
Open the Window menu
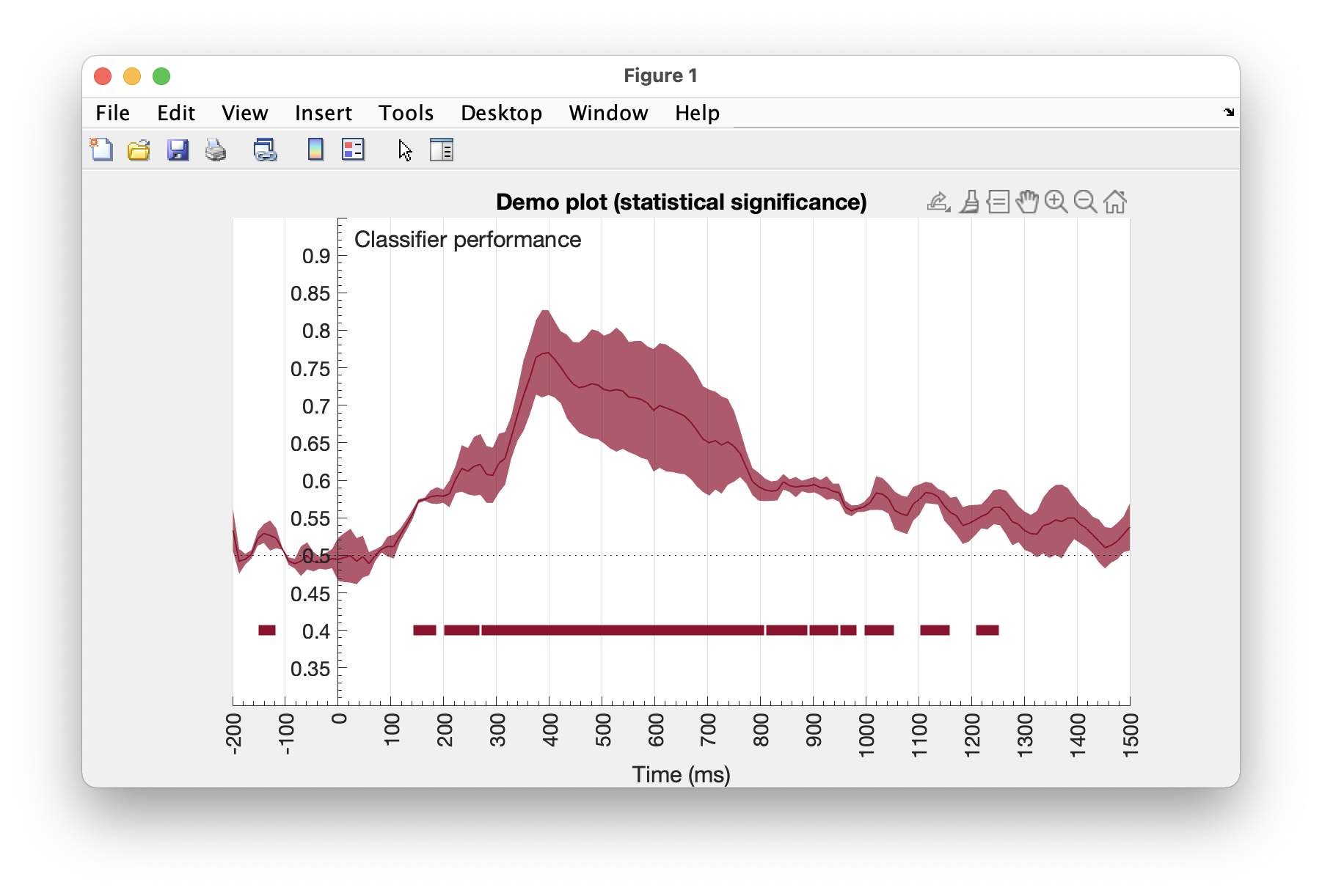click(609, 113)
